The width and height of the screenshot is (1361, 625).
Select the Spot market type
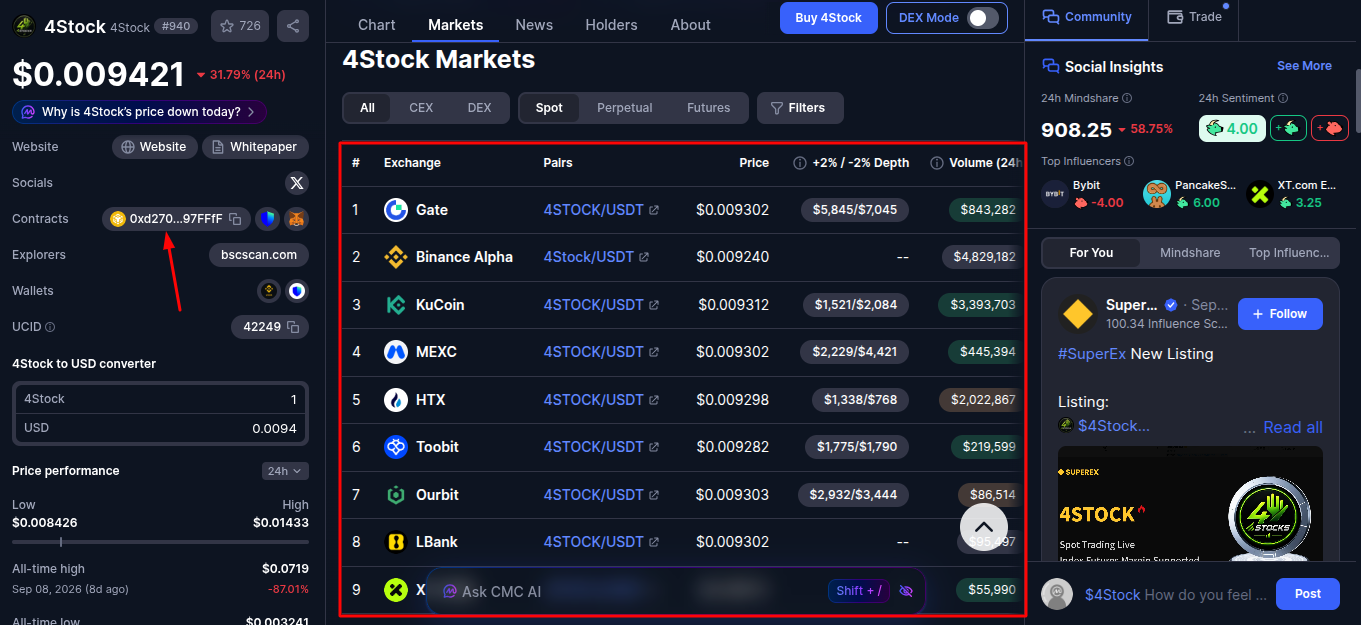pos(549,108)
